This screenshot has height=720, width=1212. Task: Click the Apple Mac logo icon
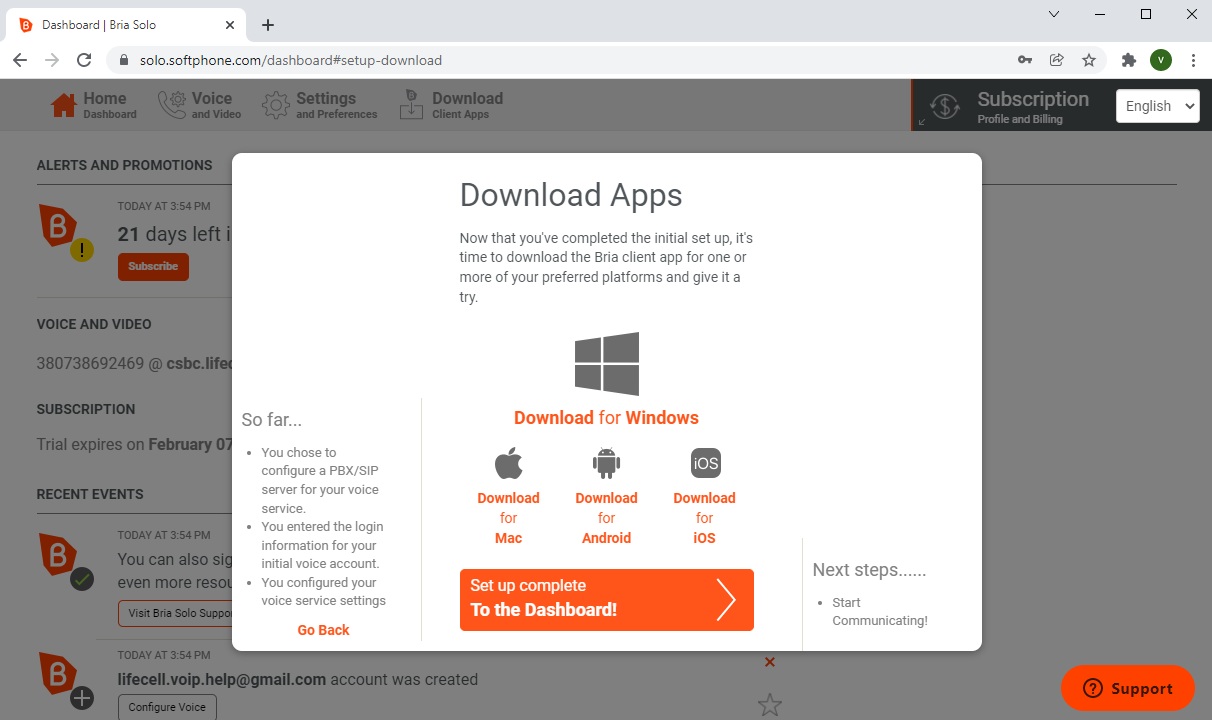click(509, 464)
